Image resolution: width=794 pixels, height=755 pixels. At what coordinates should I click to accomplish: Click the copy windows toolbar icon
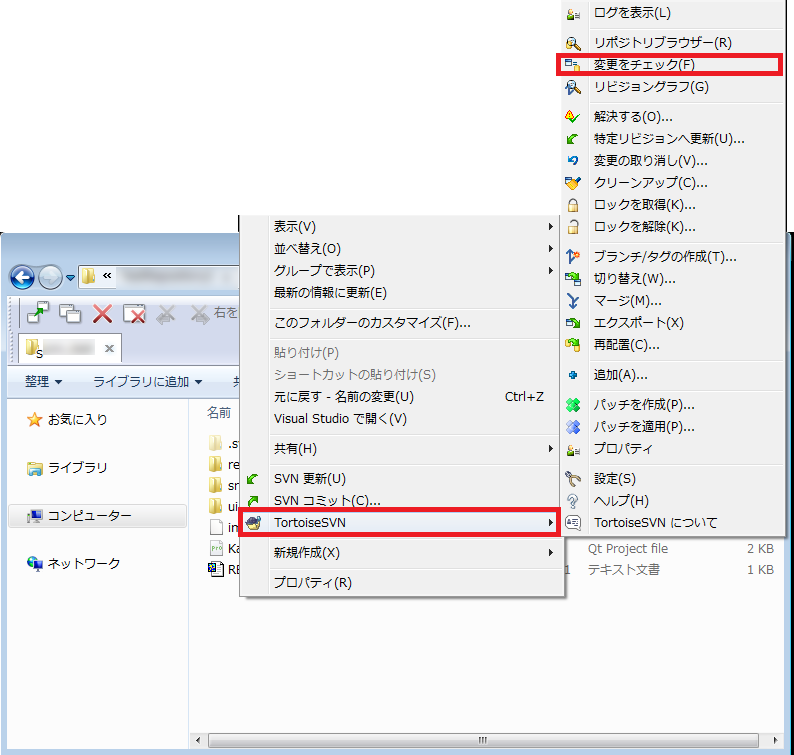(x=70, y=314)
